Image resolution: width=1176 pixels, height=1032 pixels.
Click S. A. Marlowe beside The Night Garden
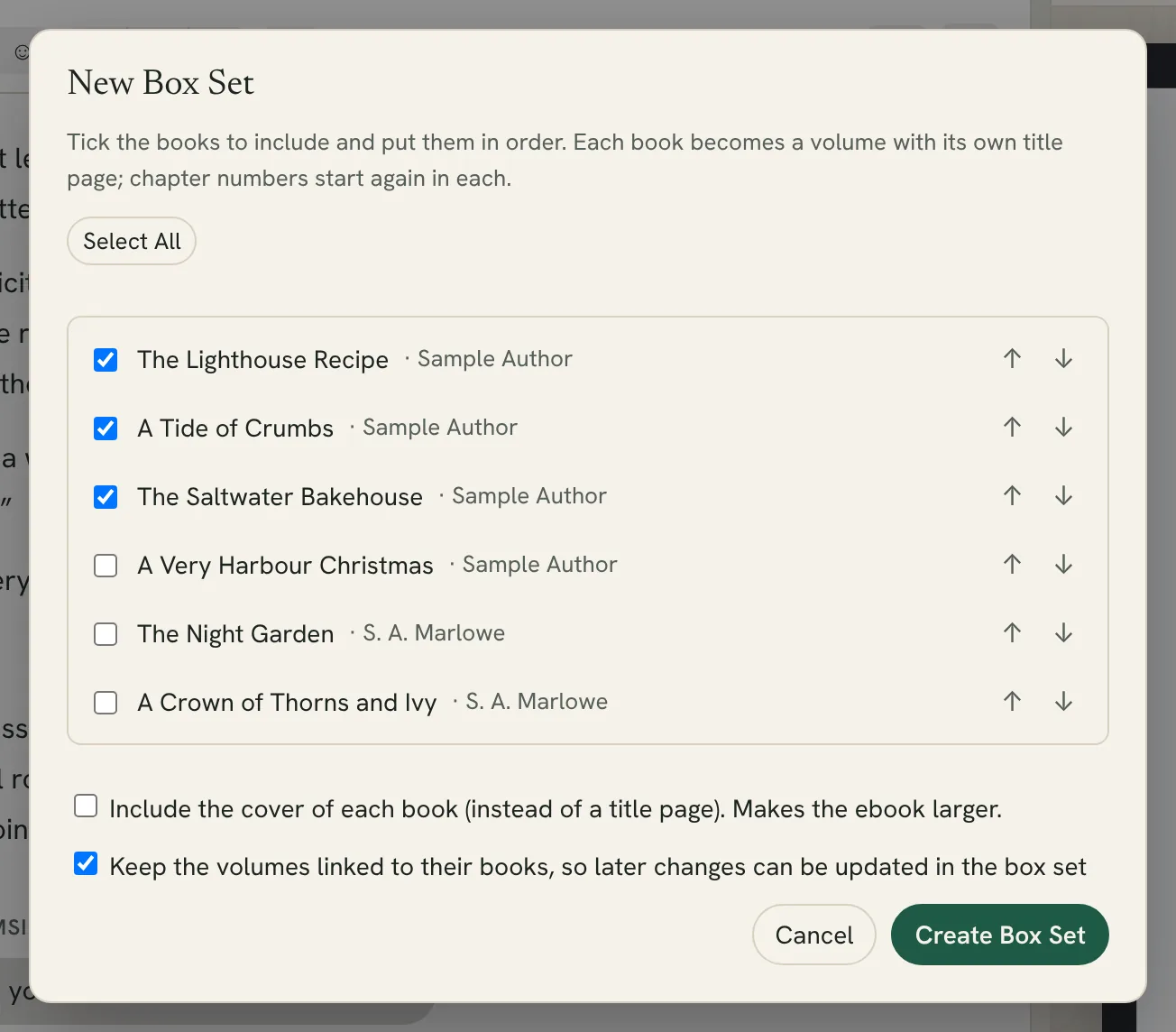[x=434, y=633]
